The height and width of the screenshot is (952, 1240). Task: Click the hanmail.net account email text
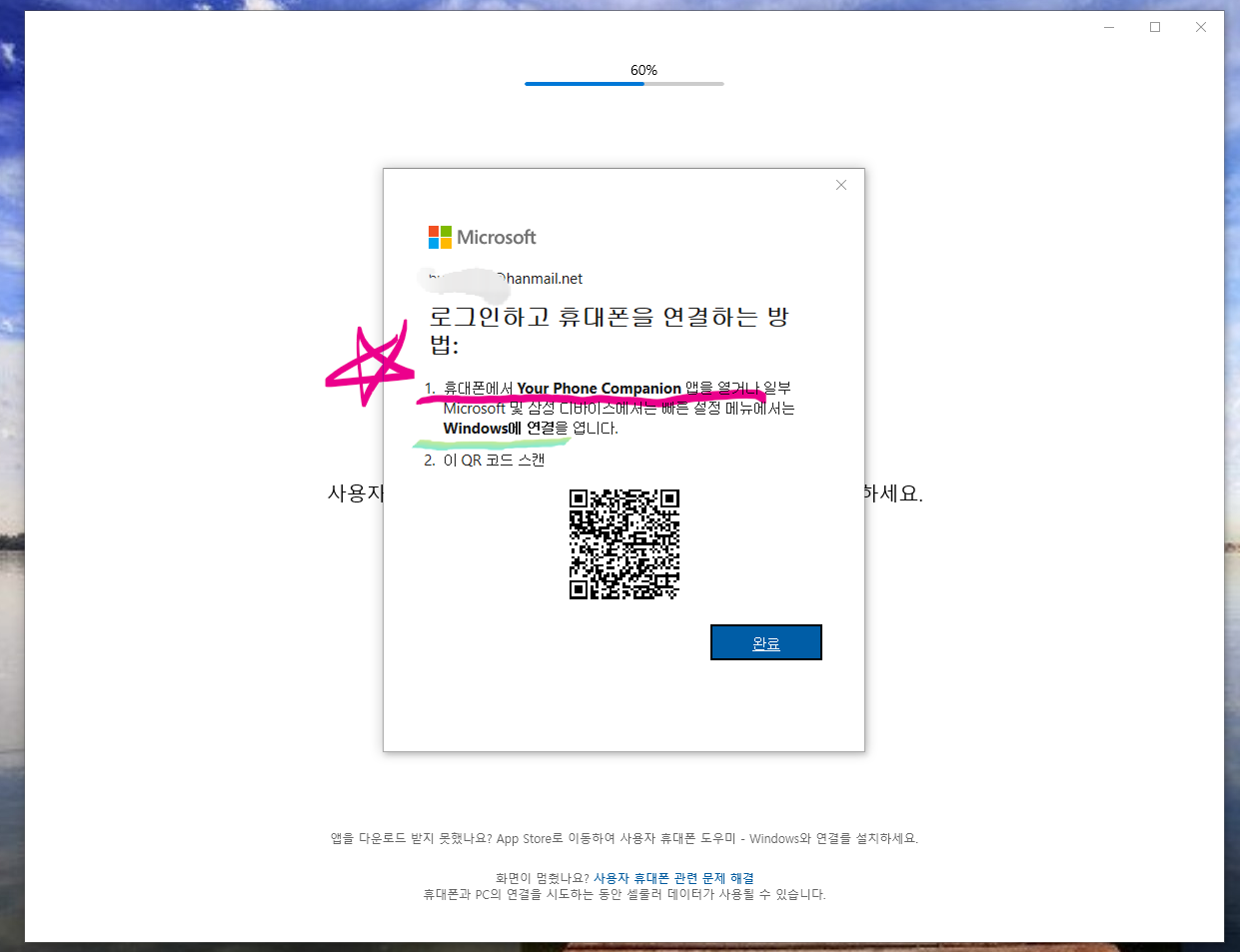point(506,279)
